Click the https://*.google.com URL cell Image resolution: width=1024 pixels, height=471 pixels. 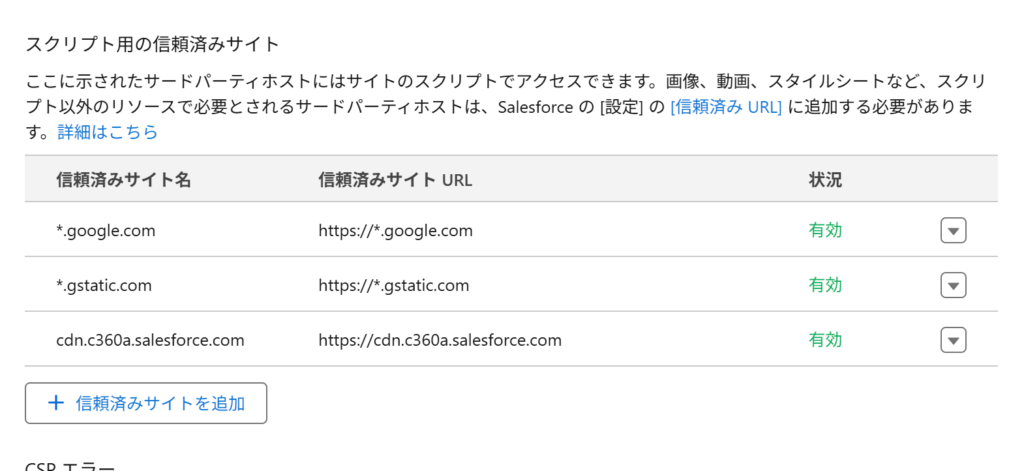pyautogui.click(x=396, y=231)
